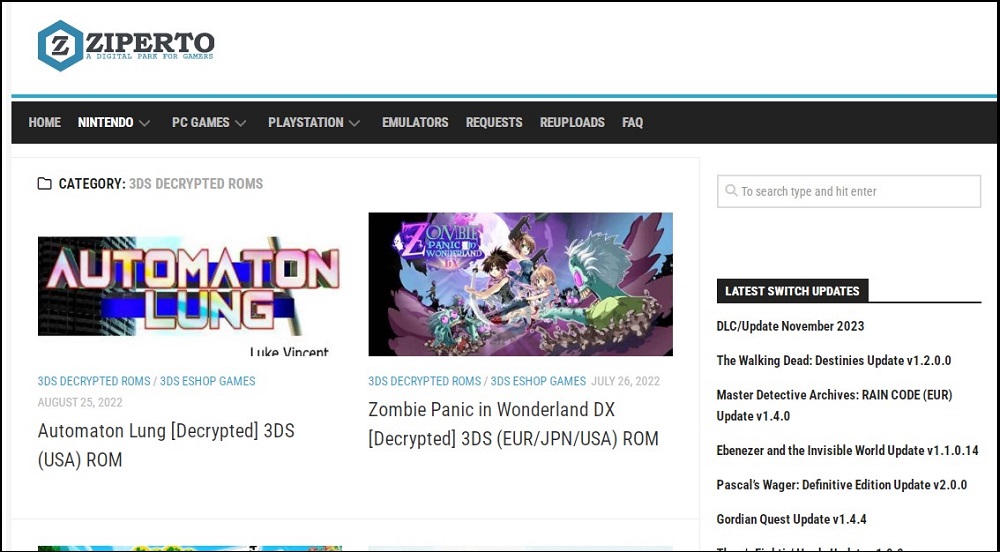
Task: Click the Ziperto hexagon logo
Action: pyautogui.click(x=61, y=45)
